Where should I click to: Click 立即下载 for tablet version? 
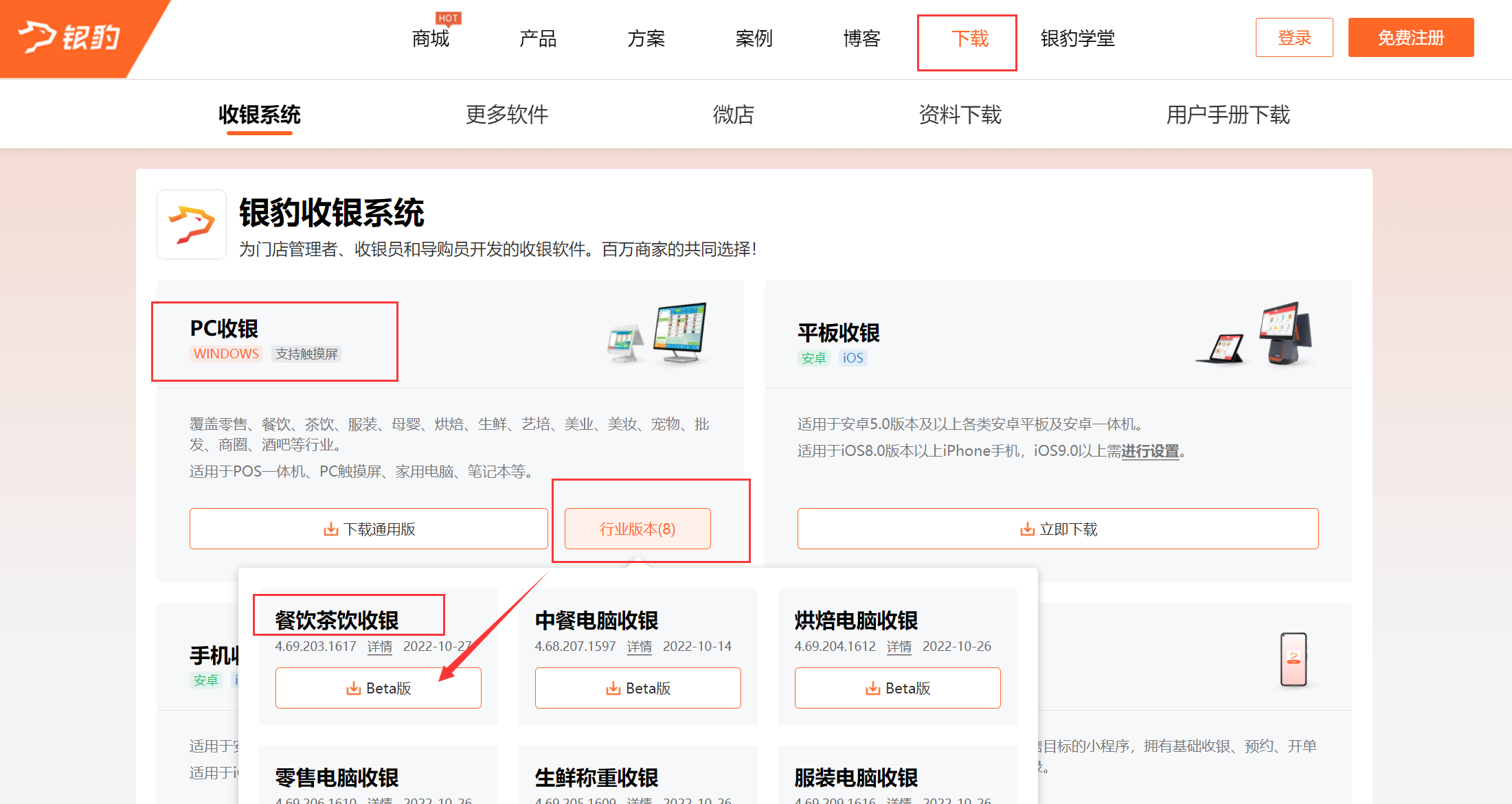[x=1058, y=529]
